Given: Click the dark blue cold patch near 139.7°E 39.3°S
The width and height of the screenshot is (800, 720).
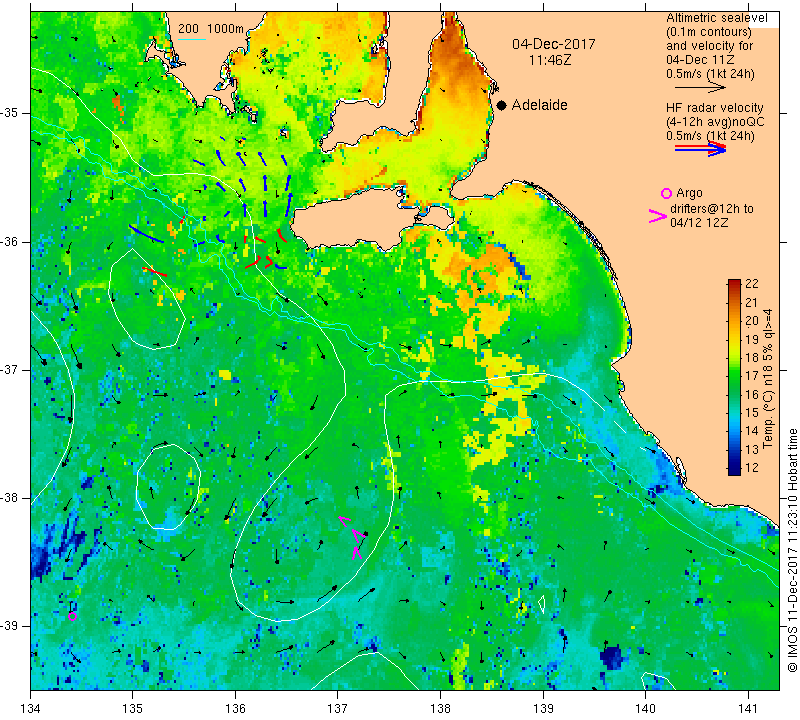Looking at the screenshot, I should pyautogui.click(x=612, y=658).
